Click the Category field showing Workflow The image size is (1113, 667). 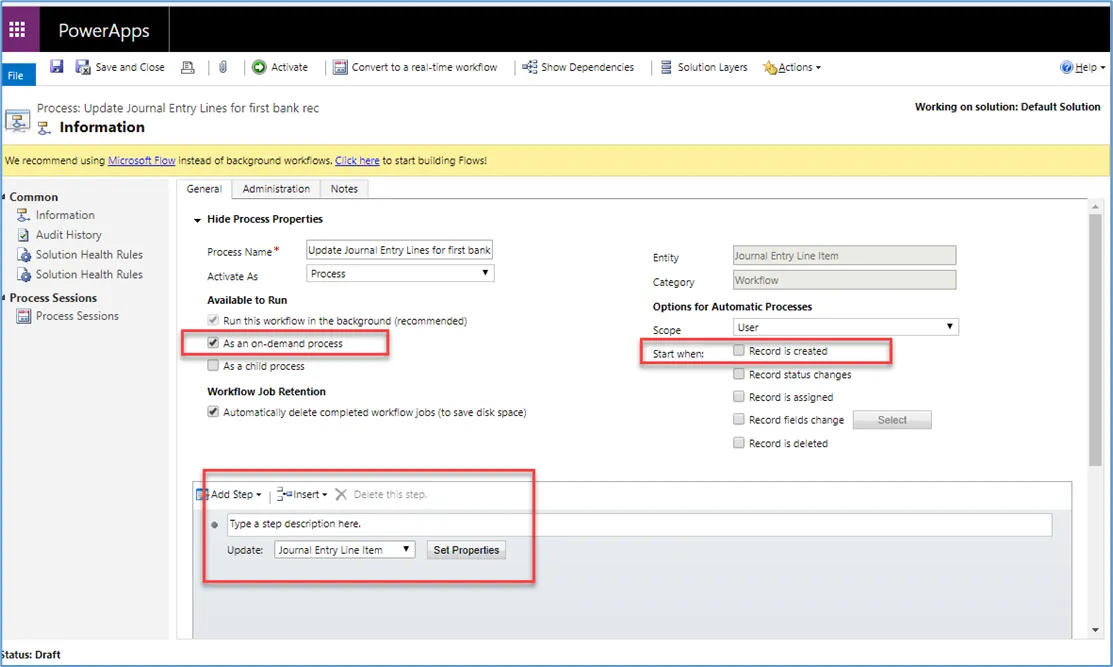pos(845,280)
